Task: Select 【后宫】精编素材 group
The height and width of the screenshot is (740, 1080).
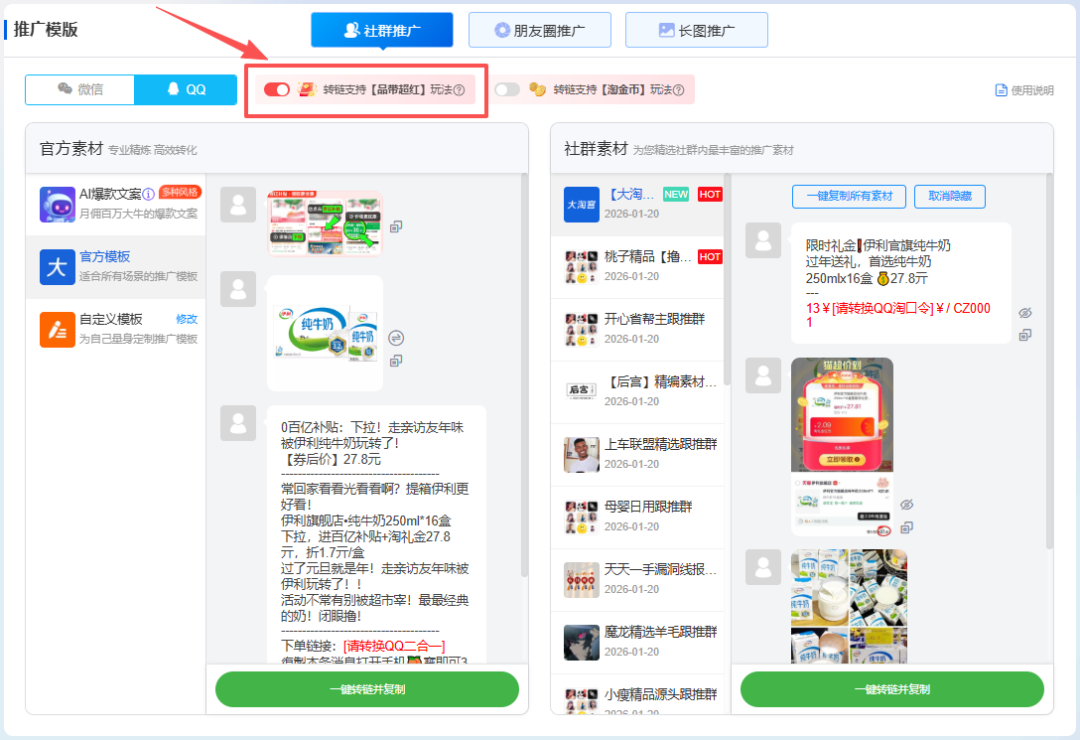Action: pyautogui.click(x=638, y=392)
